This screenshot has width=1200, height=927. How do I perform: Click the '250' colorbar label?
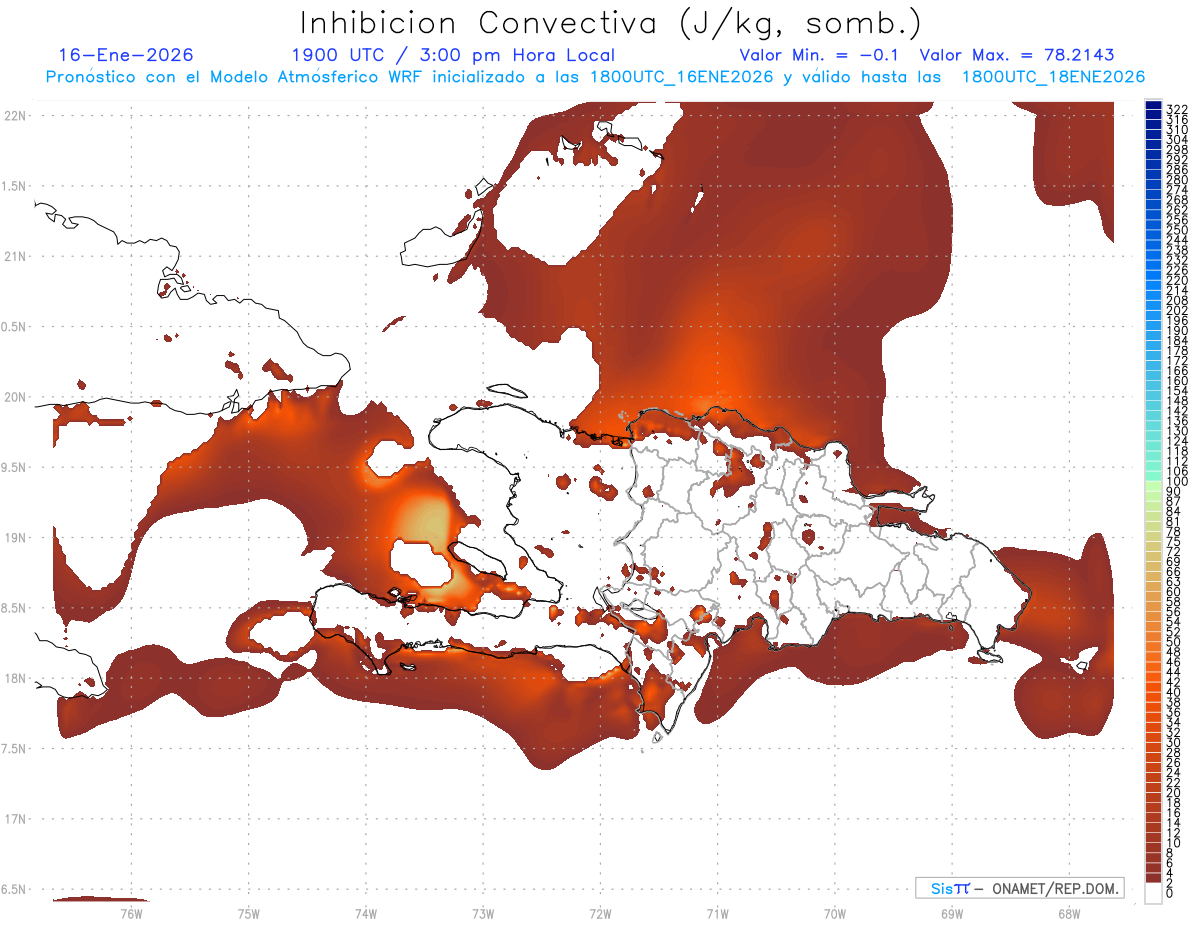1177,230
